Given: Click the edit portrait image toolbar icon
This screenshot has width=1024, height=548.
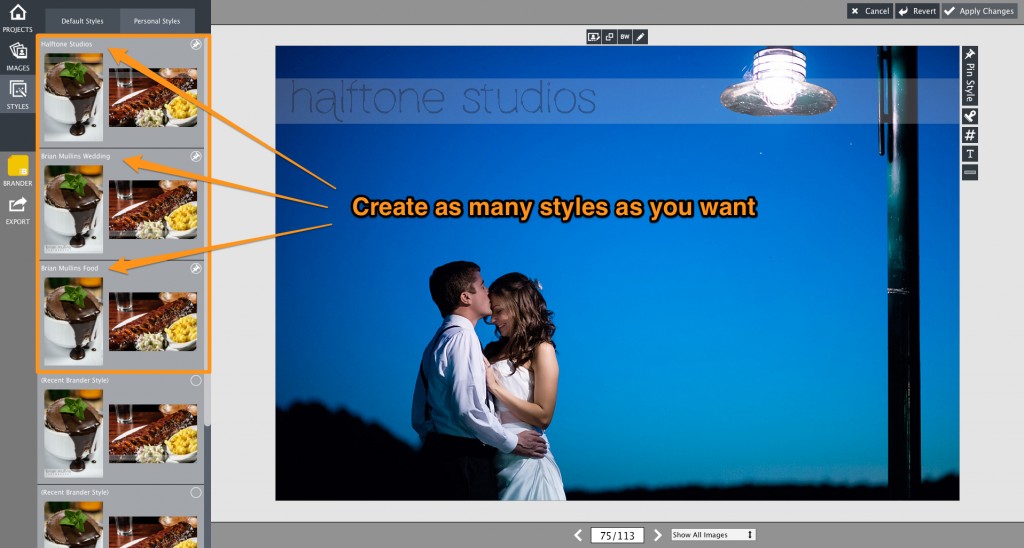Looking at the screenshot, I should tap(594, 37).
